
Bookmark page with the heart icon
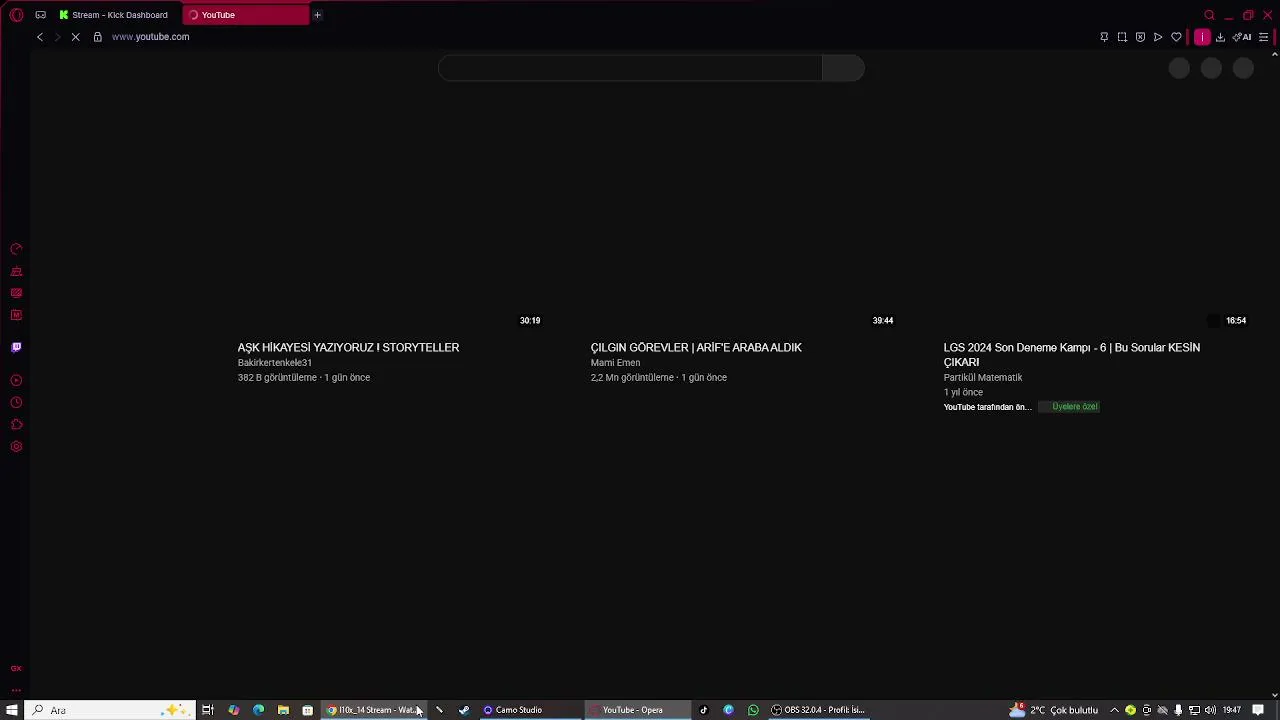[1176, 37]
